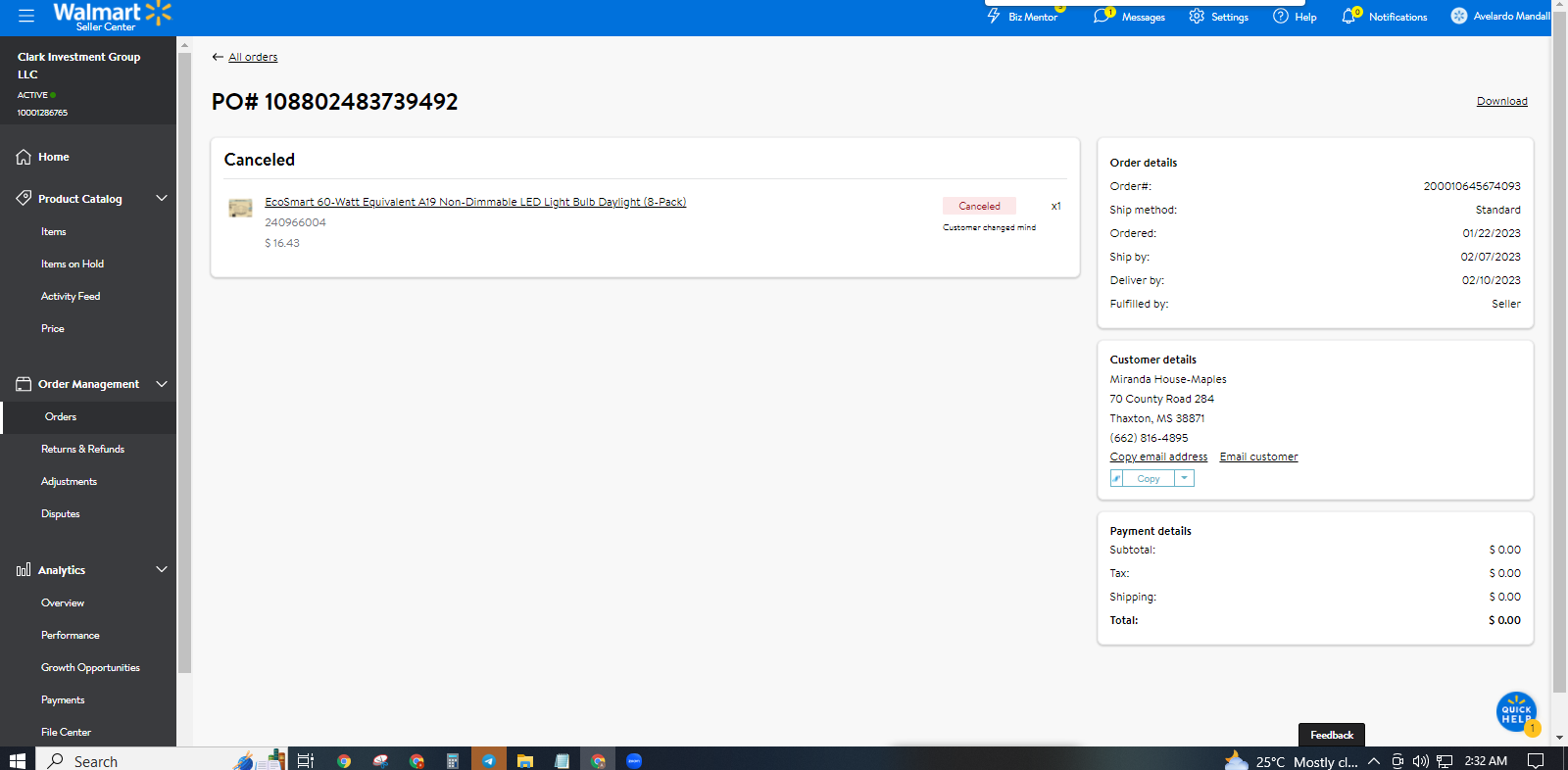Click the Product Catalog tag icon
The width and height of the screenshot is (1568, 770).
pyautogui.click(x=24, y=198)
